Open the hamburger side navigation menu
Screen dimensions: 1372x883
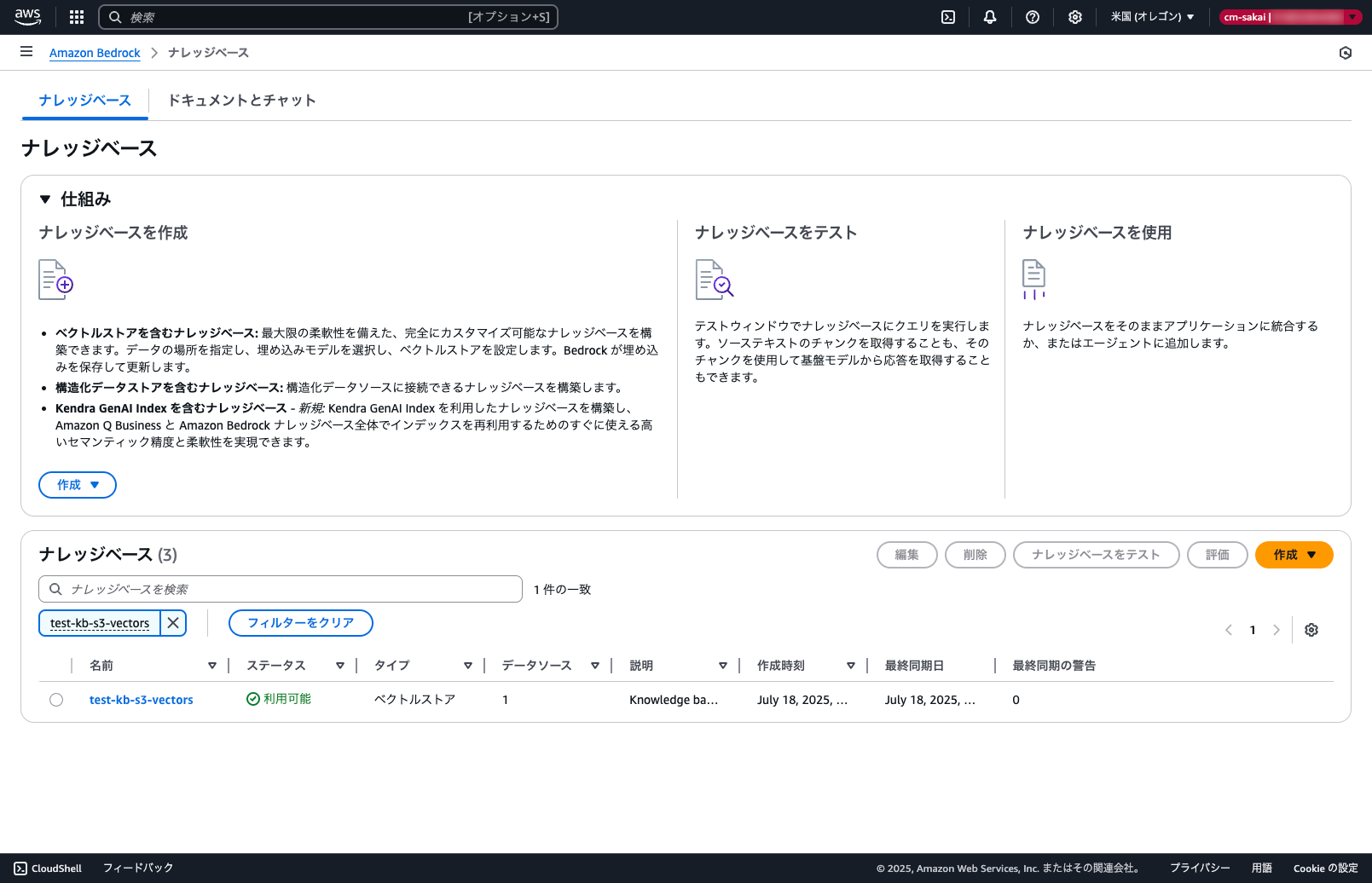point(26,52)
